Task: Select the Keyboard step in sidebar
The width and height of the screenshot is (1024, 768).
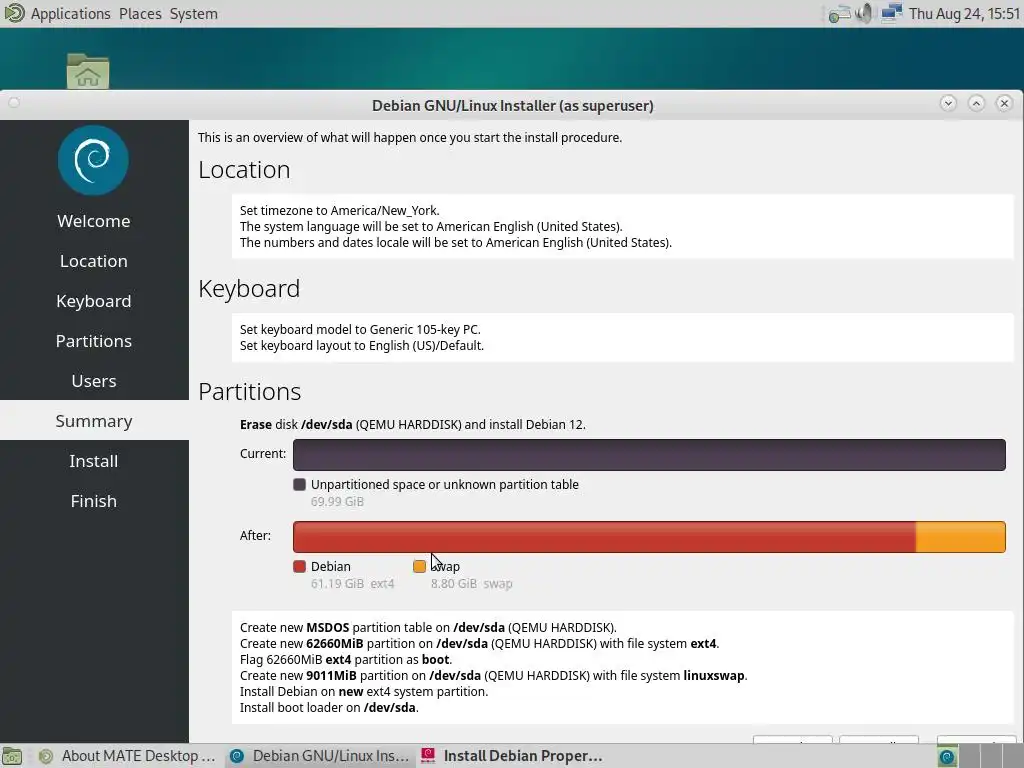Action: (94, 300)
